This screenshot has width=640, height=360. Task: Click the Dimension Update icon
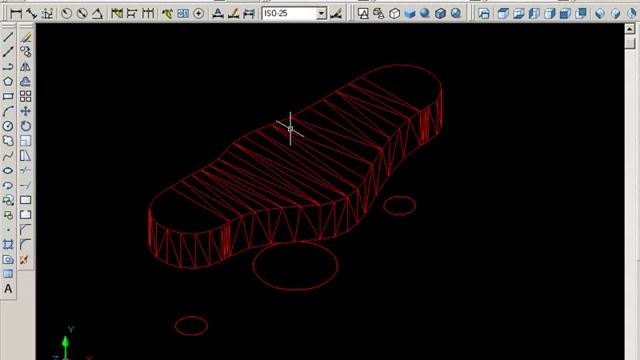(249, 13)
